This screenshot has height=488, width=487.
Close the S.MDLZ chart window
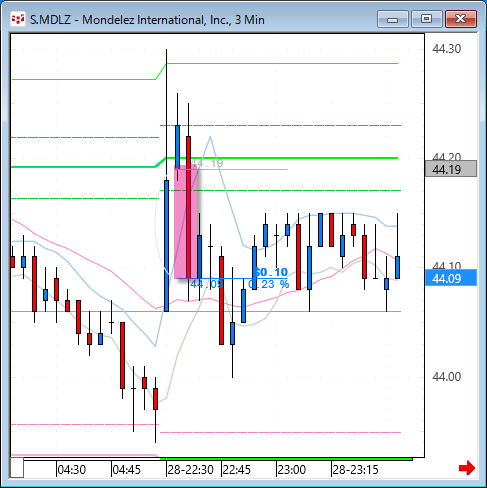click(461, 19)
